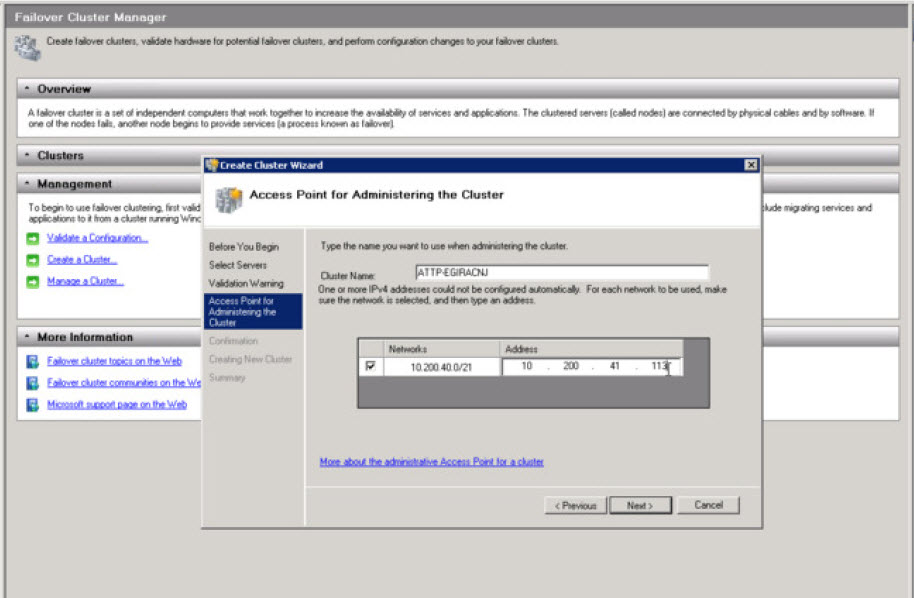Viewport: 914px width, 598px height.
Task: Click the Failover Cluster Manager header icon
Action: pyautogui.click(x=27, y=47)
